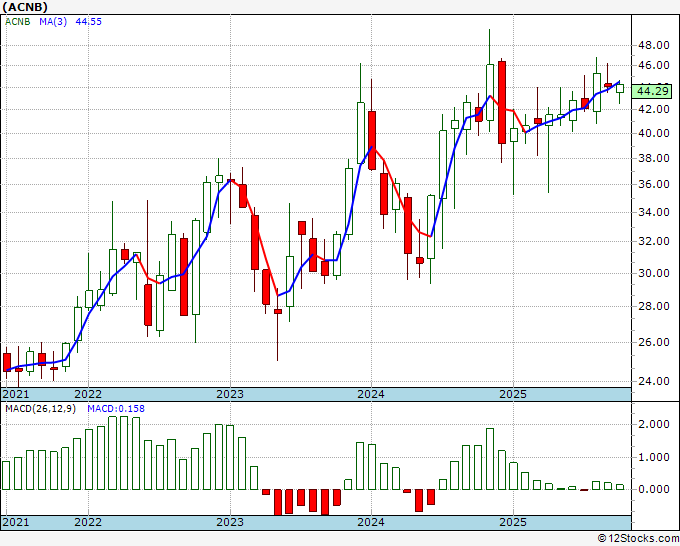The height and width of the screenshot is (546, 680).
Task: Click the current price tag 44.29
Action: (x=654, y=92)
